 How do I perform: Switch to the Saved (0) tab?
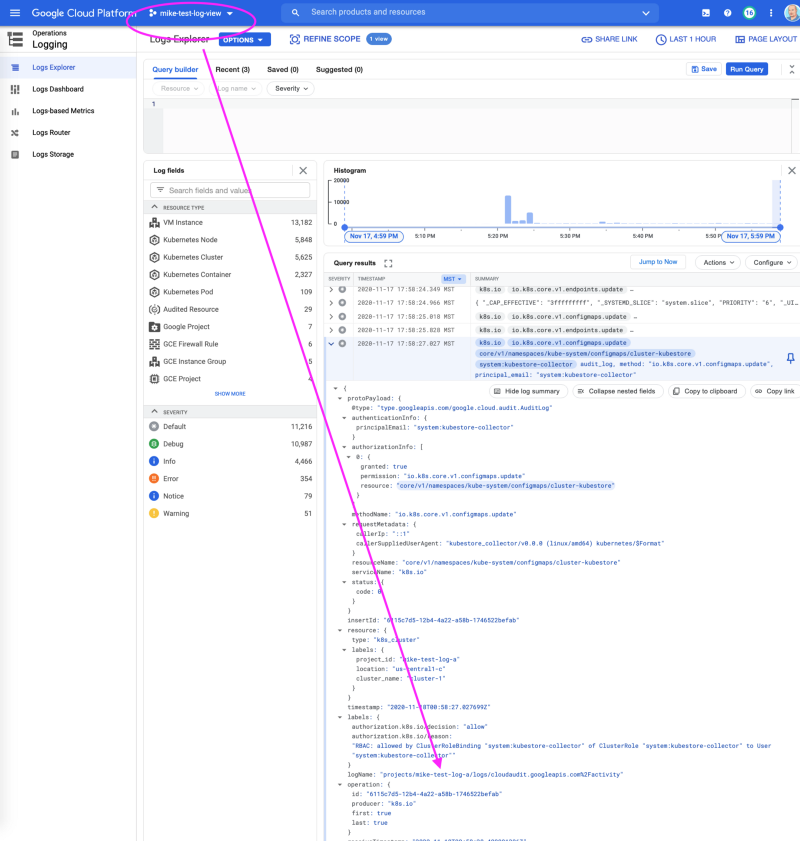pyautogui.click(x=283, y=70)
